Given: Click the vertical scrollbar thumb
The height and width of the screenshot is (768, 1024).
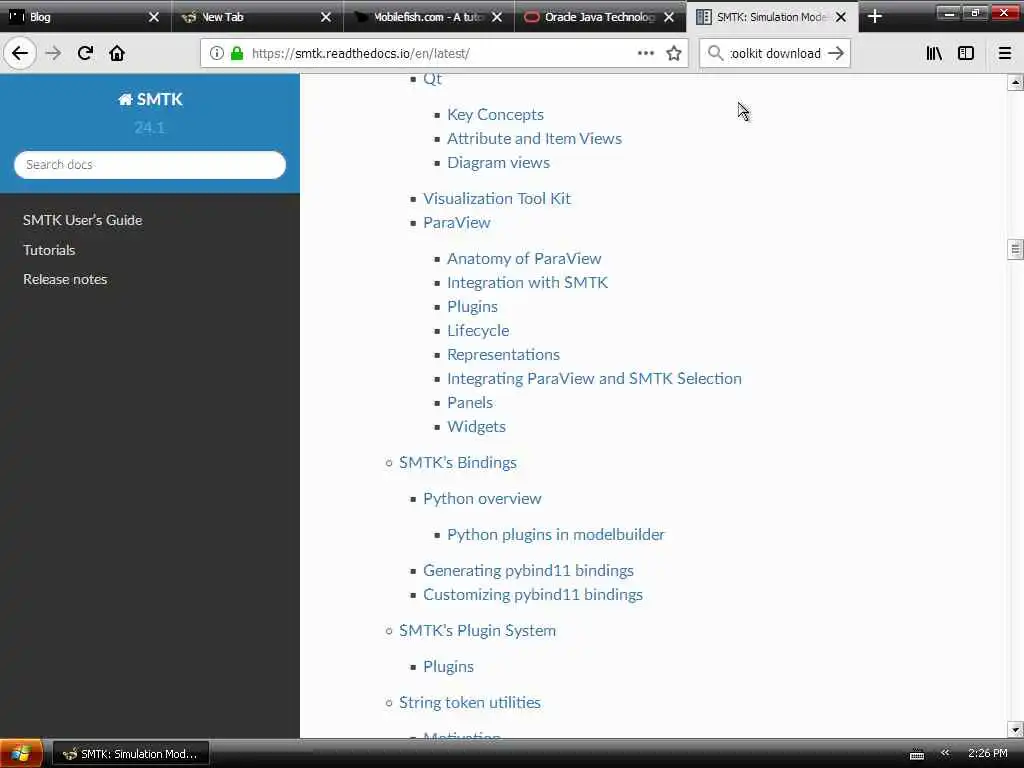Looking at the screenshot, I should (x=1015, y=249).
